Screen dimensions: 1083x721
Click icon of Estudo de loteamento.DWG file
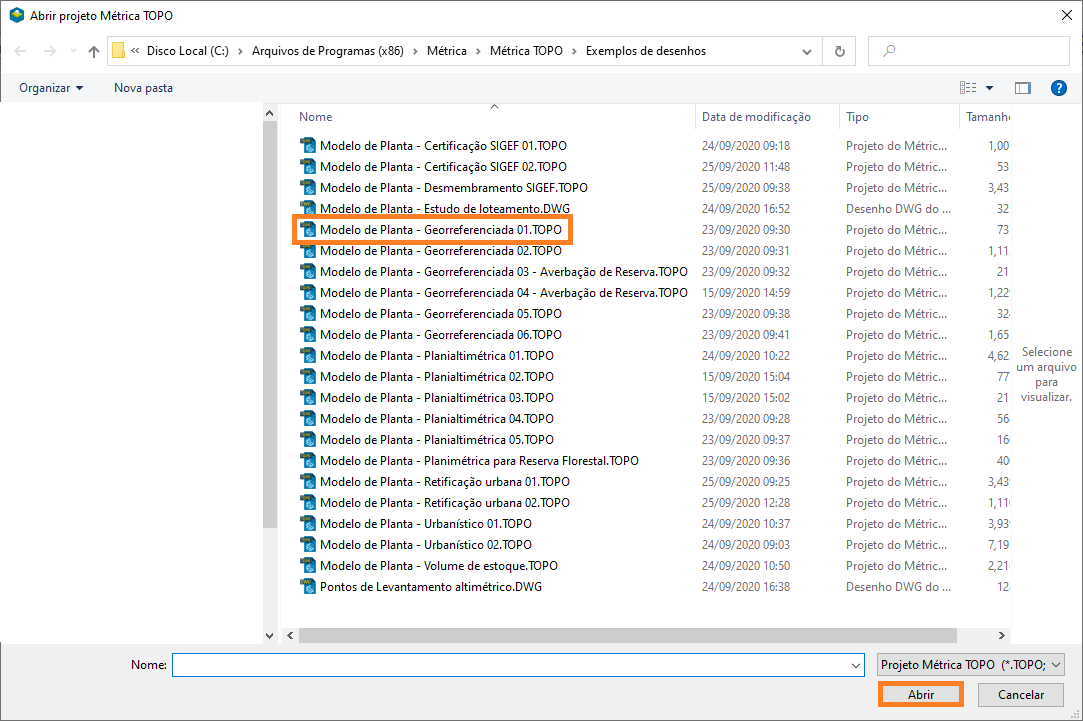(x=308, y=209)
